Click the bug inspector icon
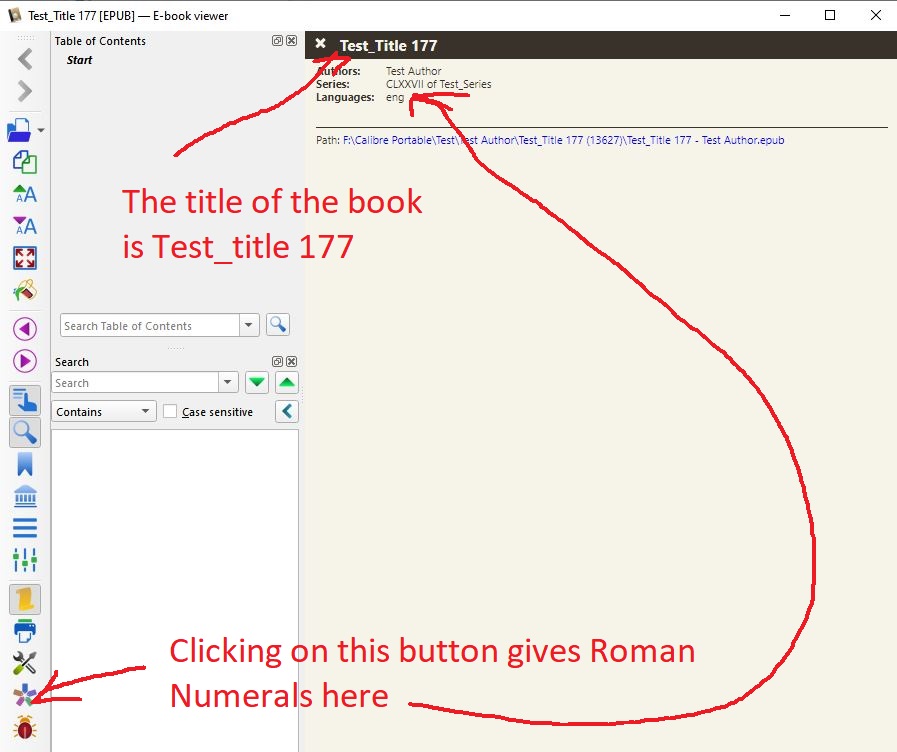Screen dimensions: 897x752 (25, 728)
